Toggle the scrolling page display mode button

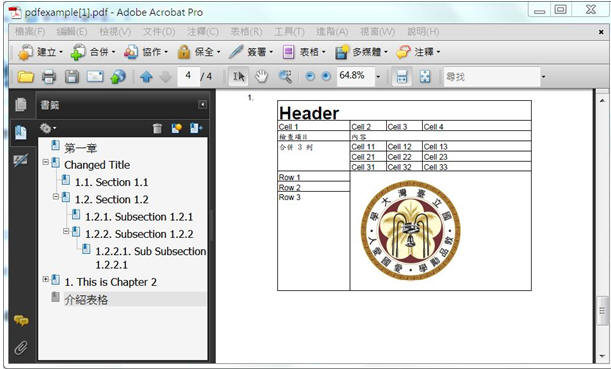point(402,76)
